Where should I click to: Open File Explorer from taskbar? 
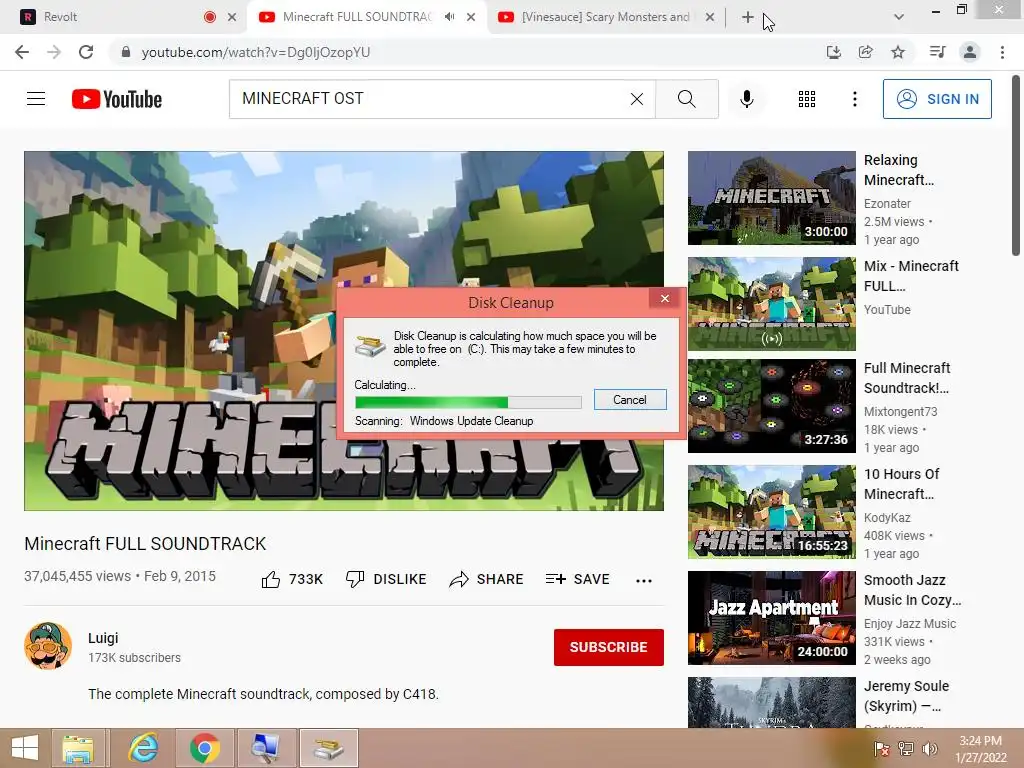pos(78,748)
